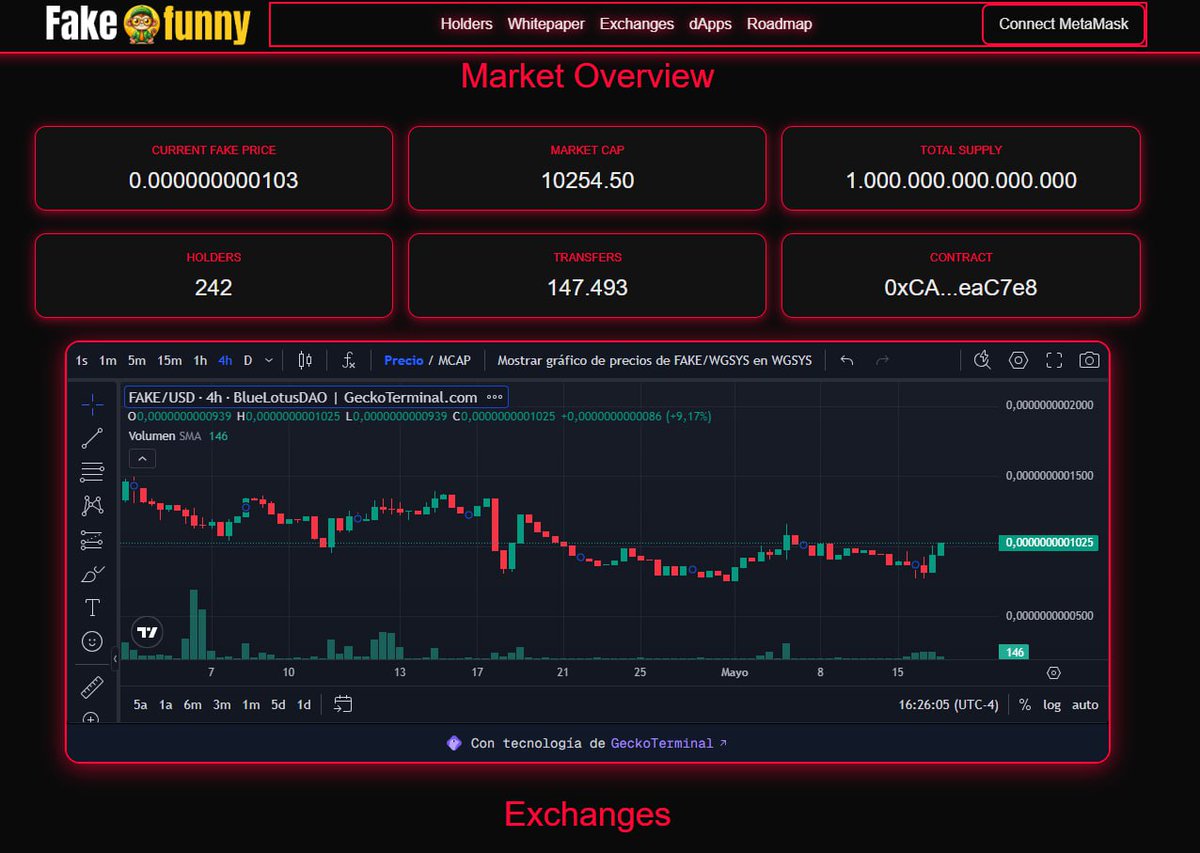This screenshot has height=853, width=1200.
Task: Click the zoom in magnifier tool
Action: coord(92,719)
